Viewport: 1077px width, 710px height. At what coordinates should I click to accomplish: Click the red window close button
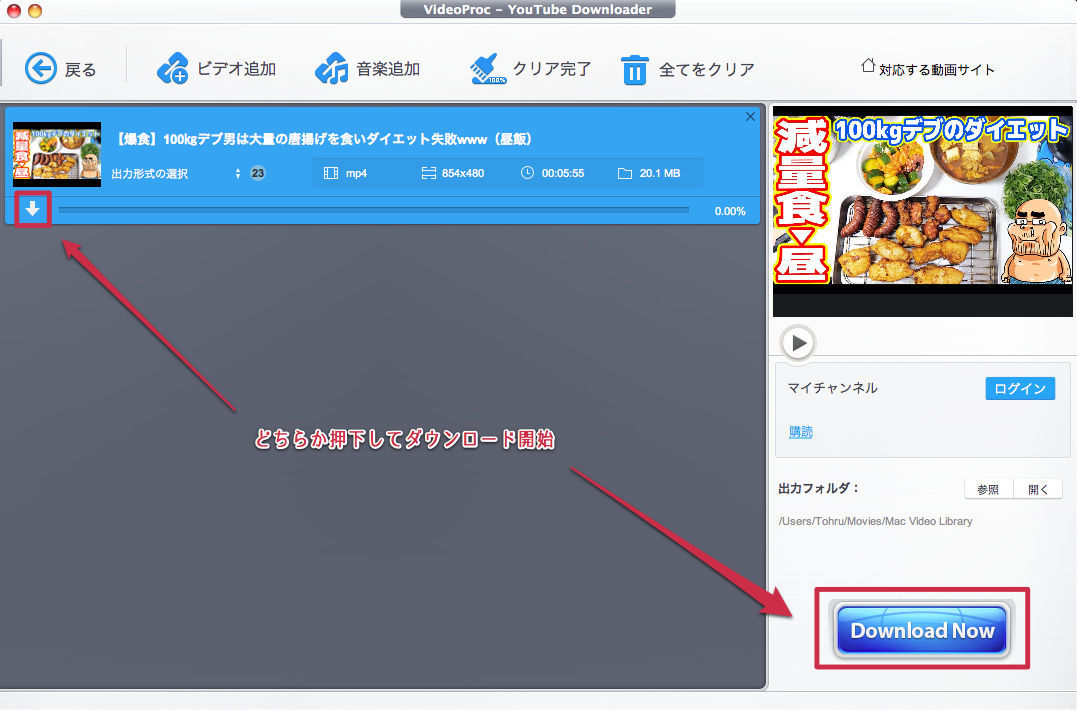(x=13, y=10)
